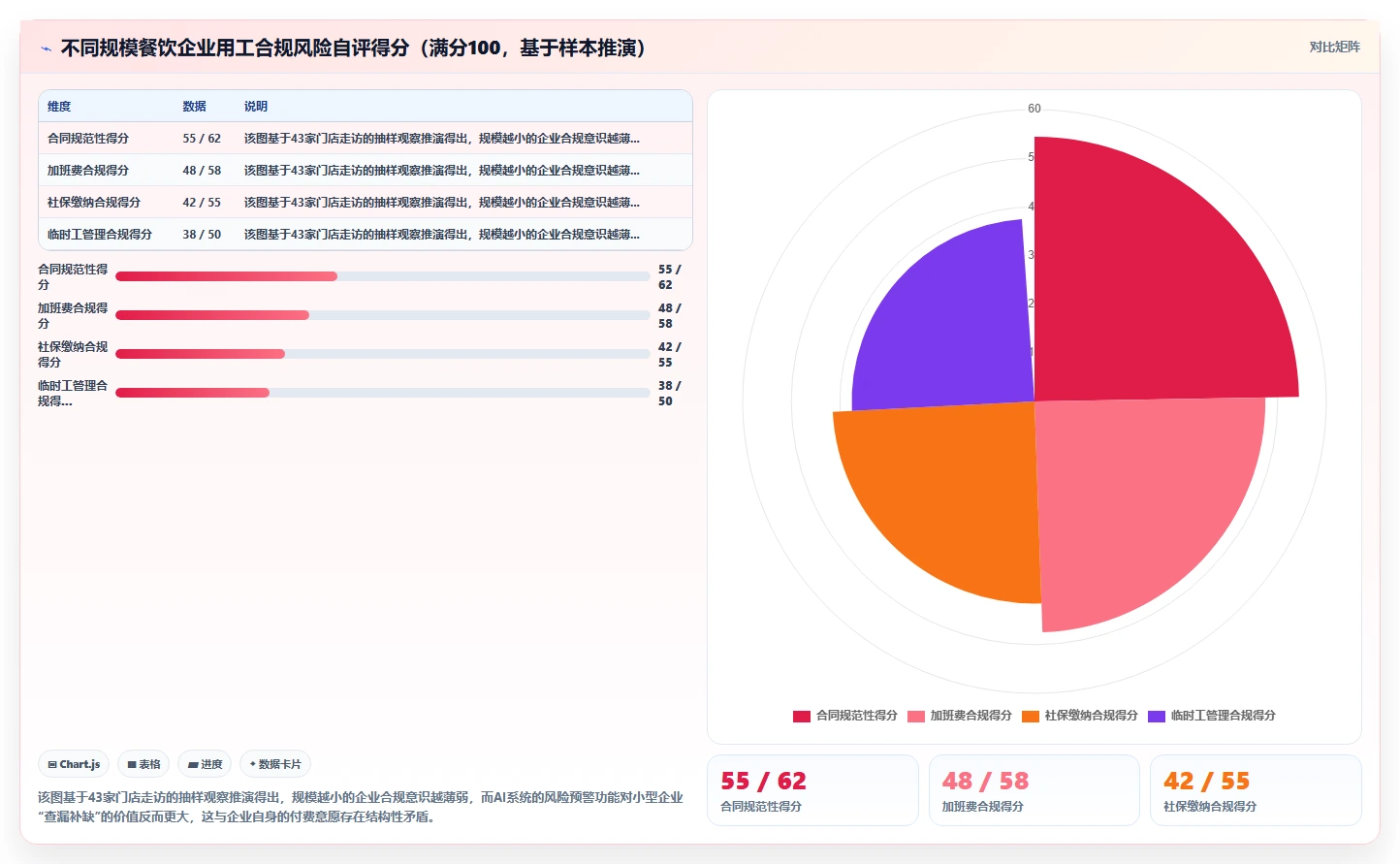The image size is (1400, 864).
Task: Click the 社保缴纳合规得分 table row label
Action: pyautogui.click(x=94, y=203)
